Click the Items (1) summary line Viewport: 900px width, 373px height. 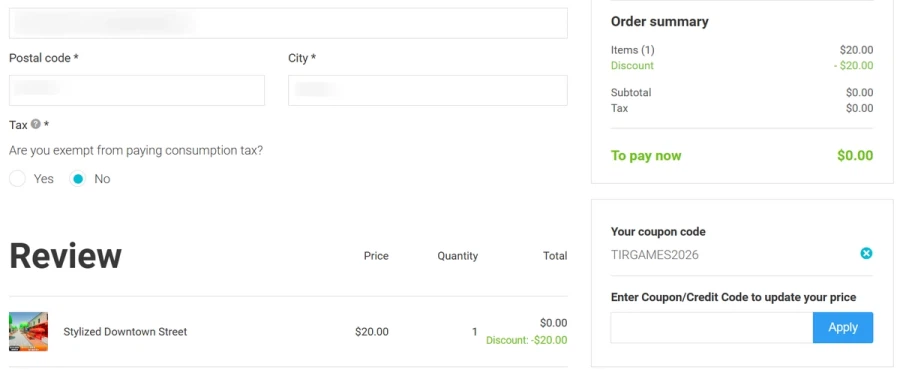click(742, 50)
